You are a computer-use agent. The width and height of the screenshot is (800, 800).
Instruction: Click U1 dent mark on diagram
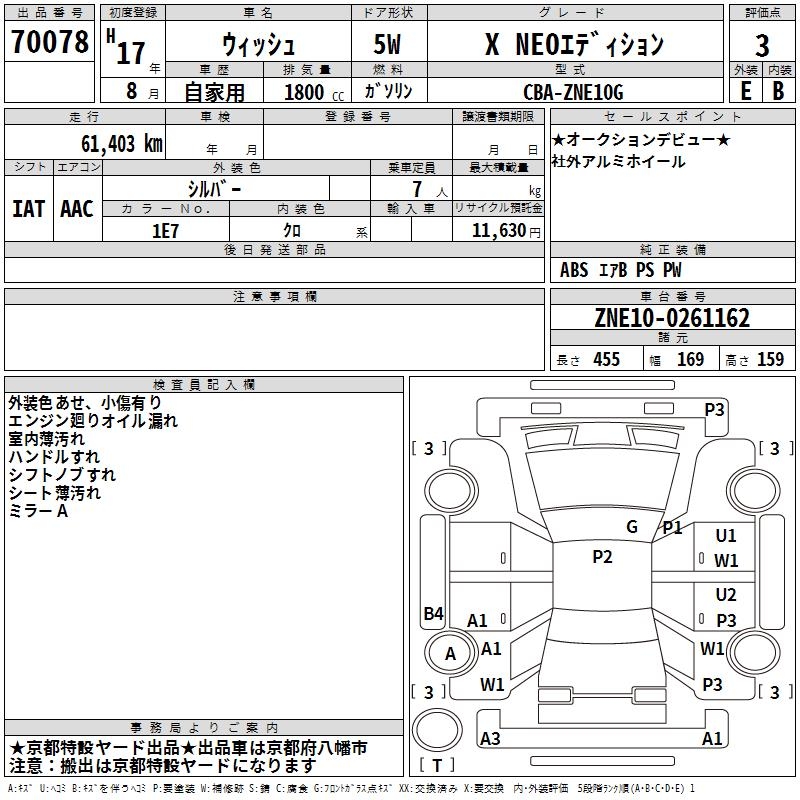click(726, 536)
